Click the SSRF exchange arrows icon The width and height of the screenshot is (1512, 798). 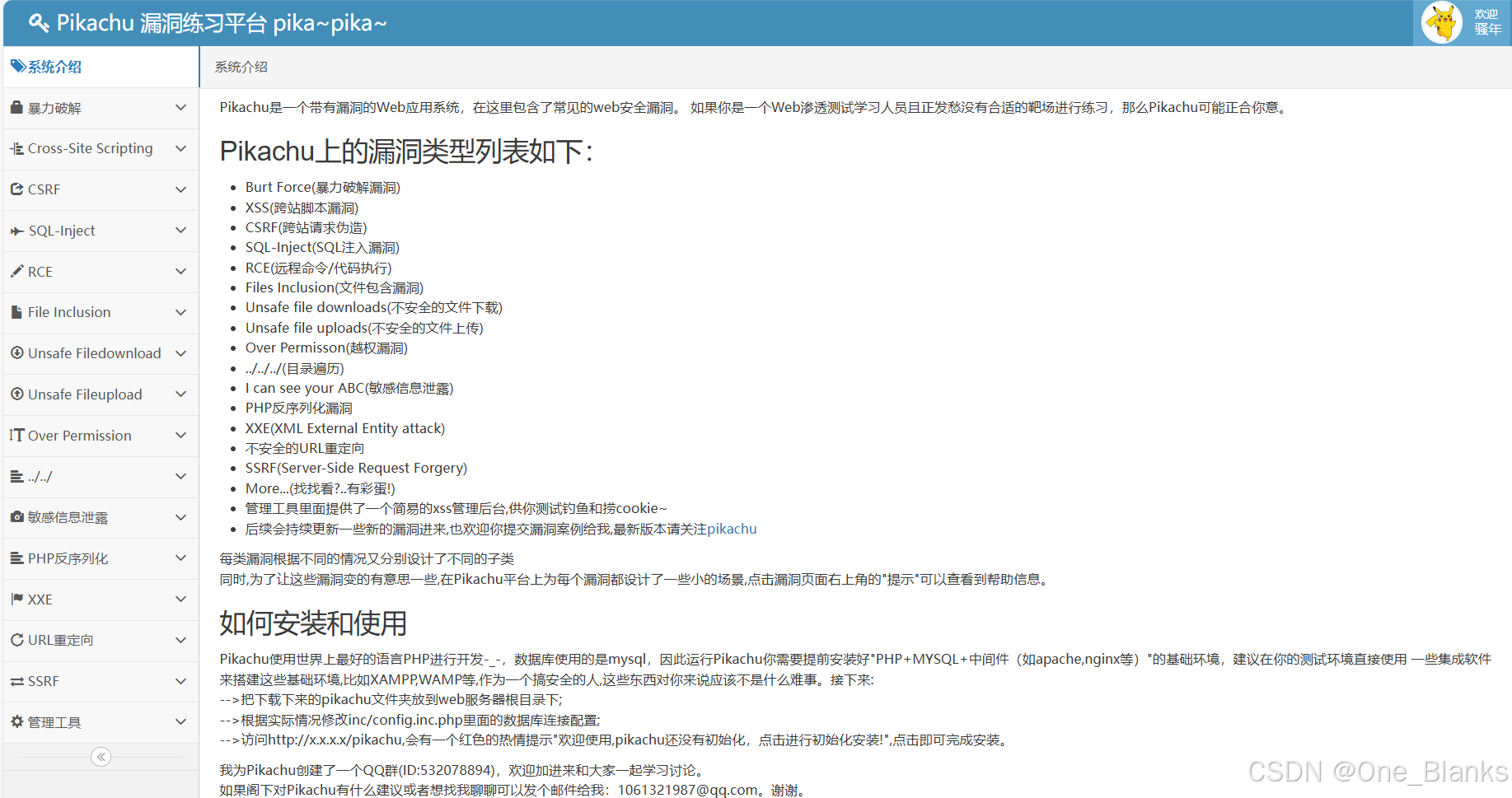pyautogui.click(x=16, y=681)
